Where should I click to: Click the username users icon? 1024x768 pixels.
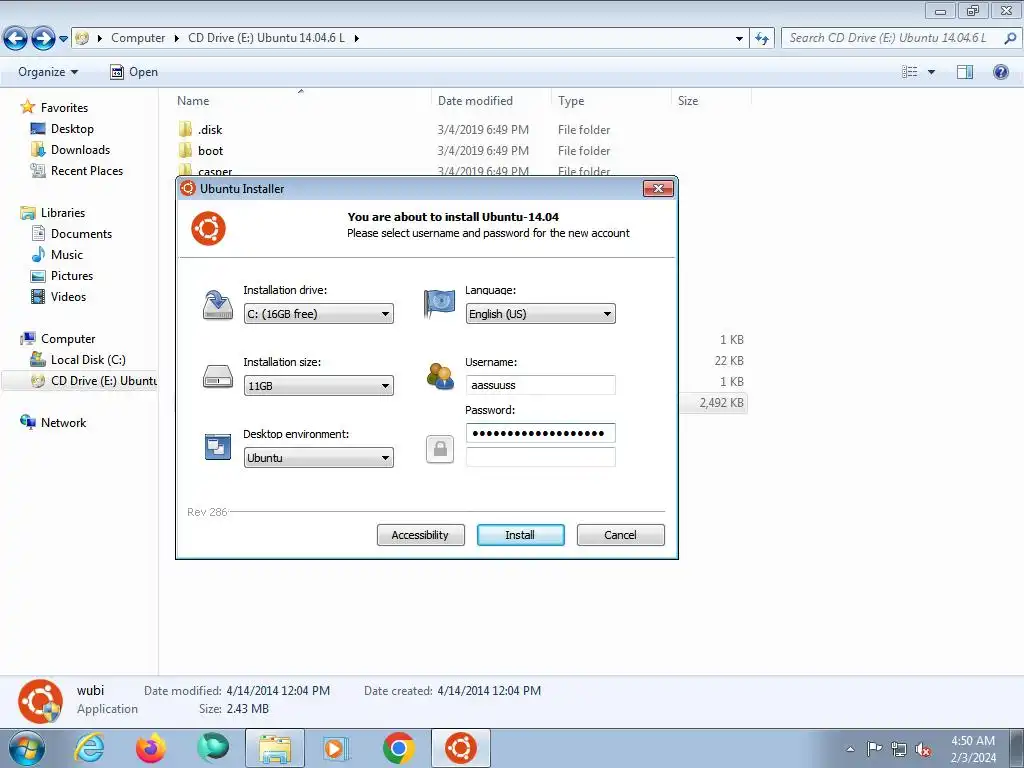coord(440,376)
